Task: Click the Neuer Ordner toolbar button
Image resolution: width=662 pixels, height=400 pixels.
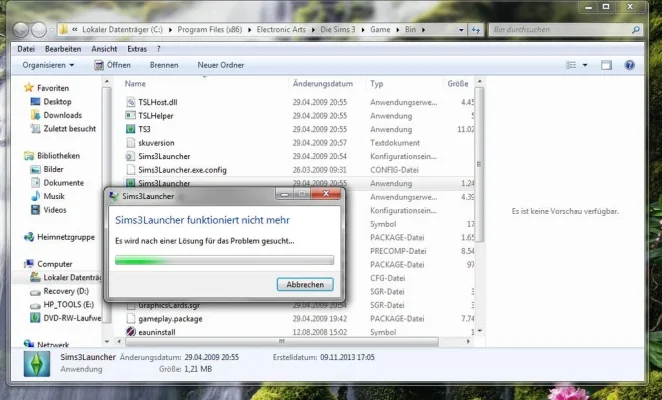Action: [220, 65]
